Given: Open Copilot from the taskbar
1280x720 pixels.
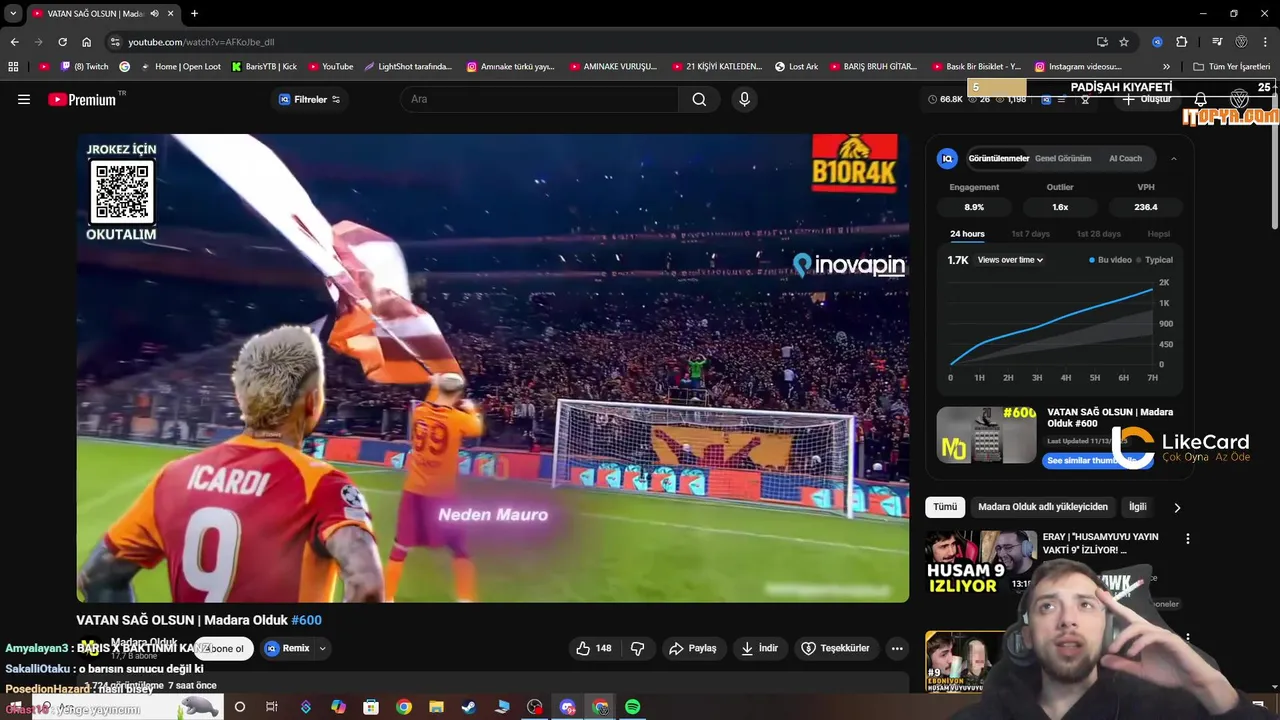Looking at the screenshot, I should [x=338, y=707].
